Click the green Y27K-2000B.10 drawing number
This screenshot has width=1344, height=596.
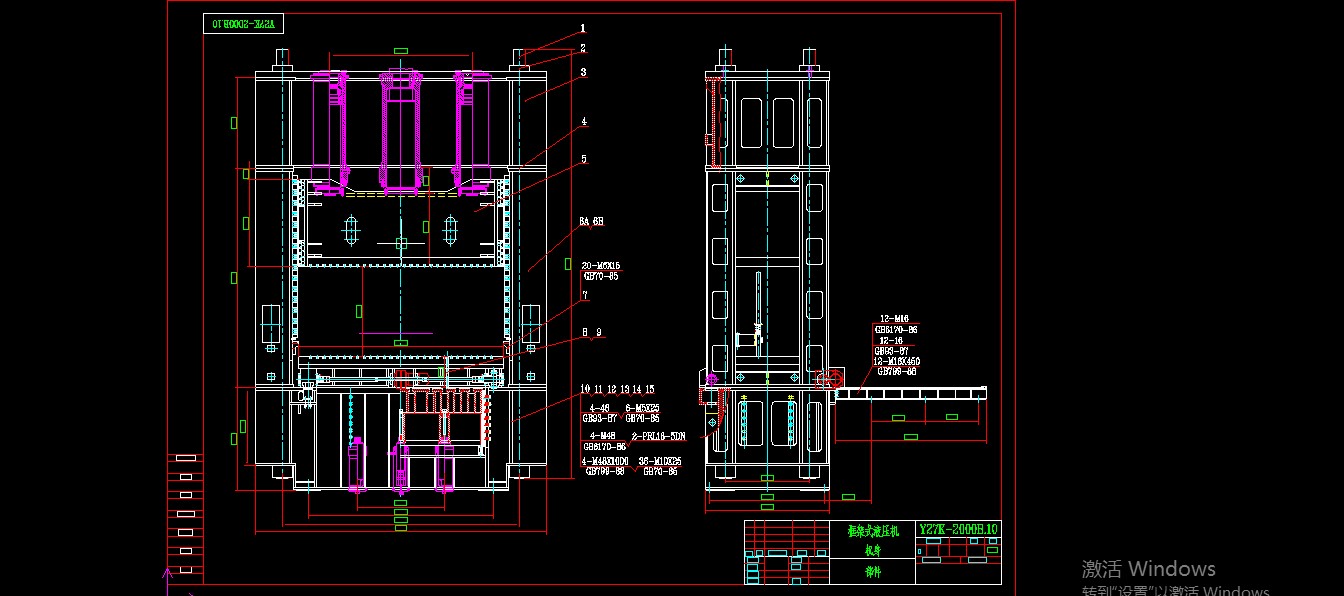pos(958,529)
